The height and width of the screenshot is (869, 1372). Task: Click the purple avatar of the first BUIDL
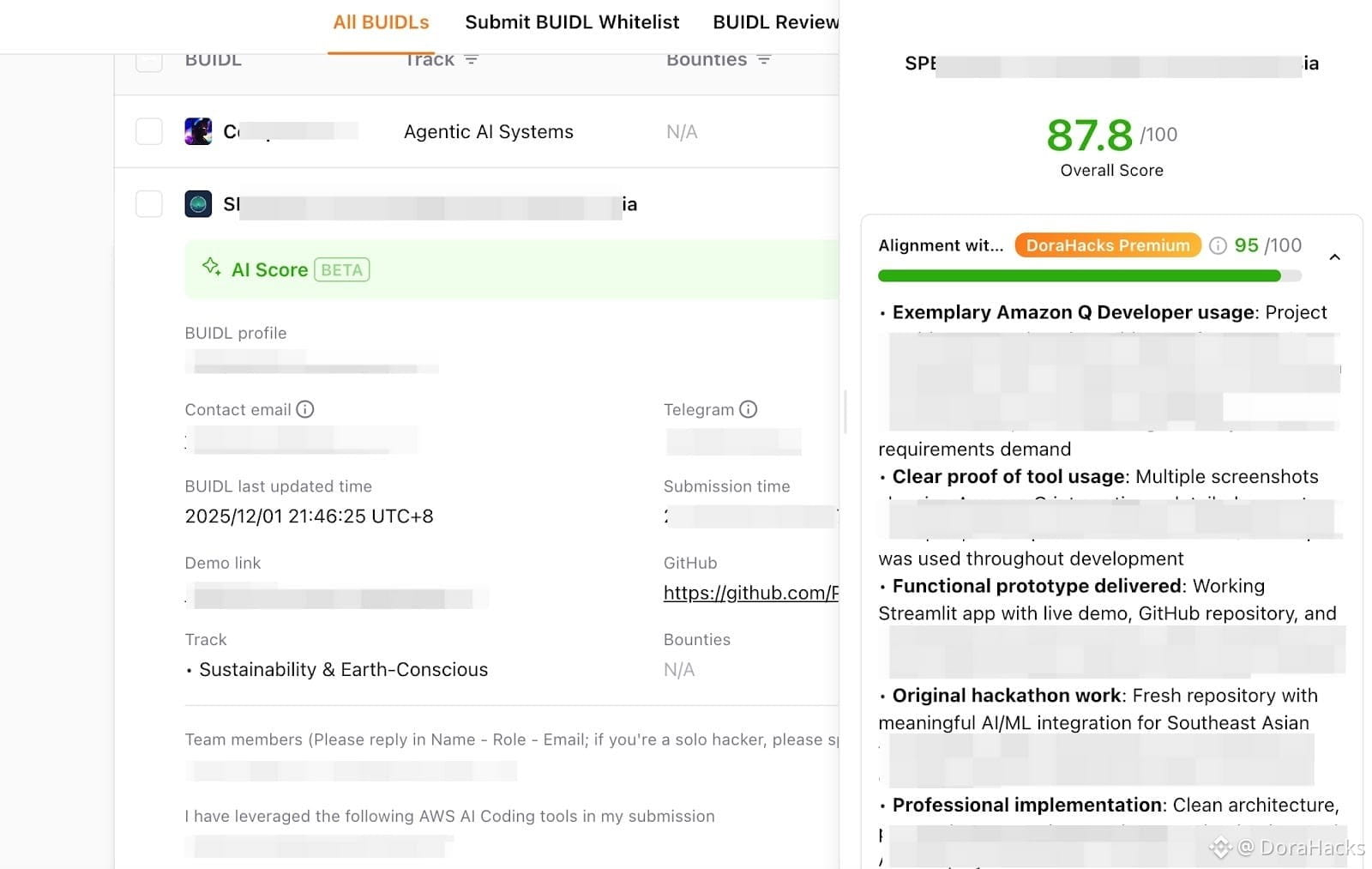(x=198, y=131)
